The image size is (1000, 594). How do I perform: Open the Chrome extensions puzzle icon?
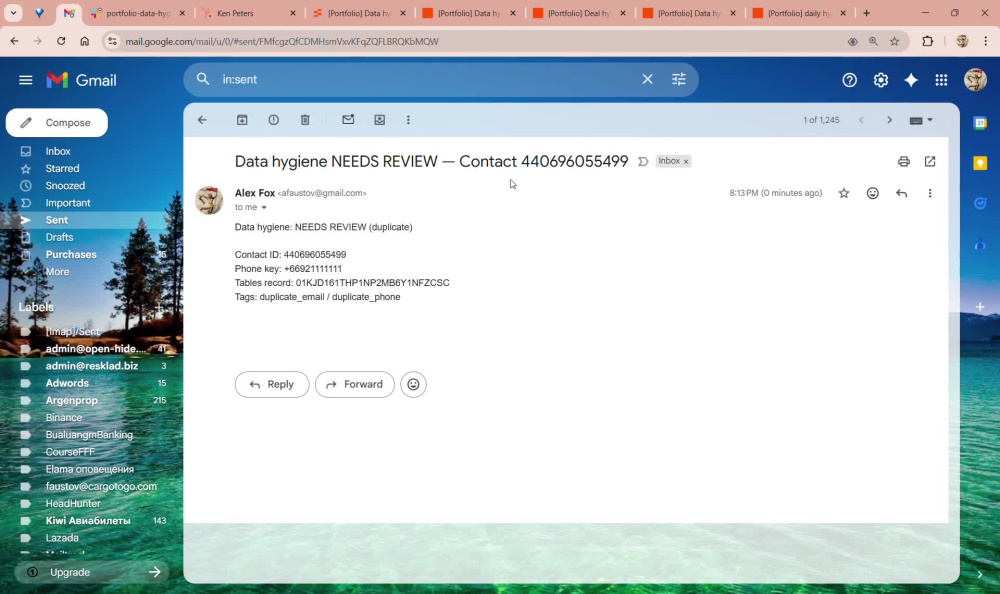click(927, 41)
